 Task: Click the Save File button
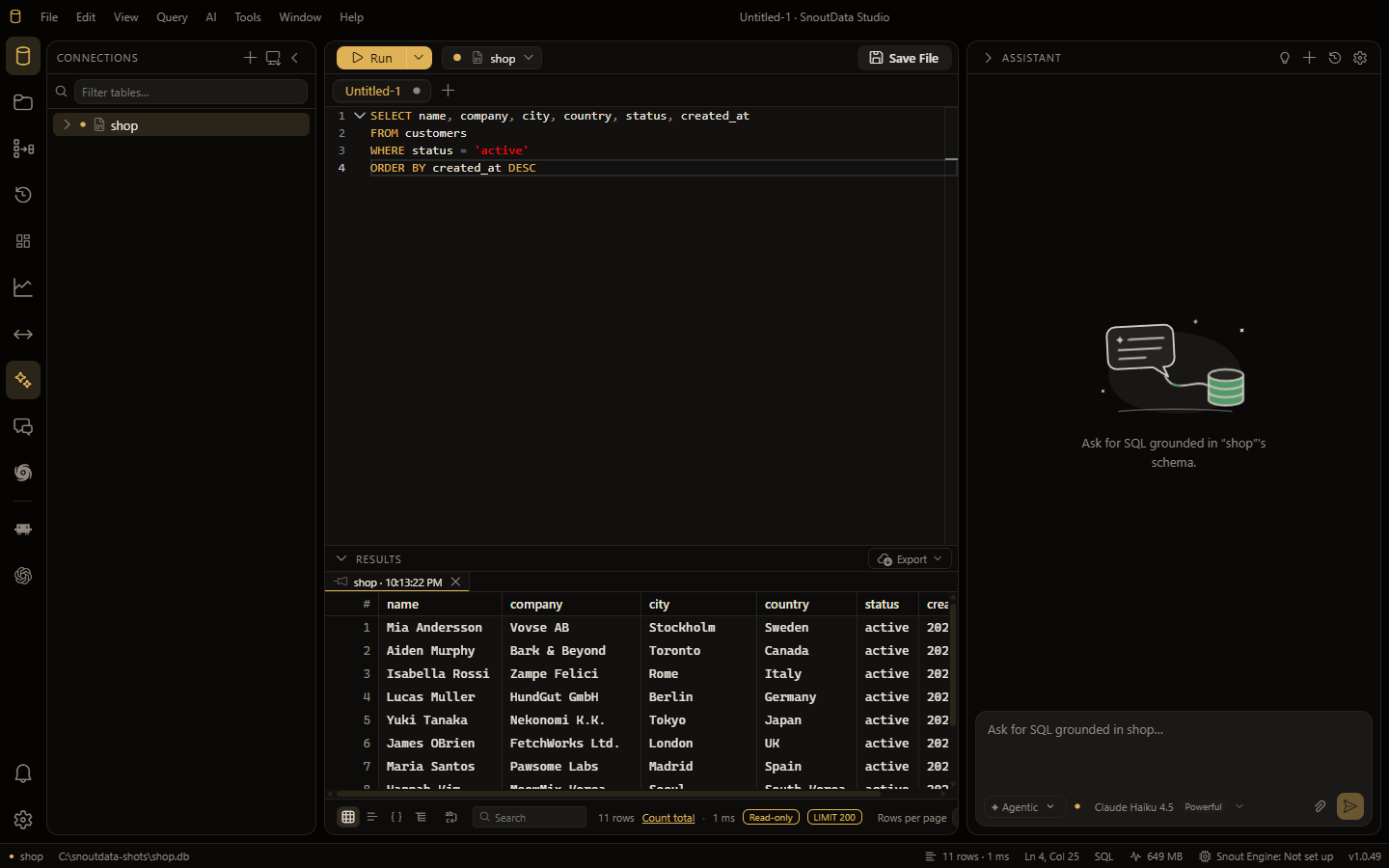[905, 58]
